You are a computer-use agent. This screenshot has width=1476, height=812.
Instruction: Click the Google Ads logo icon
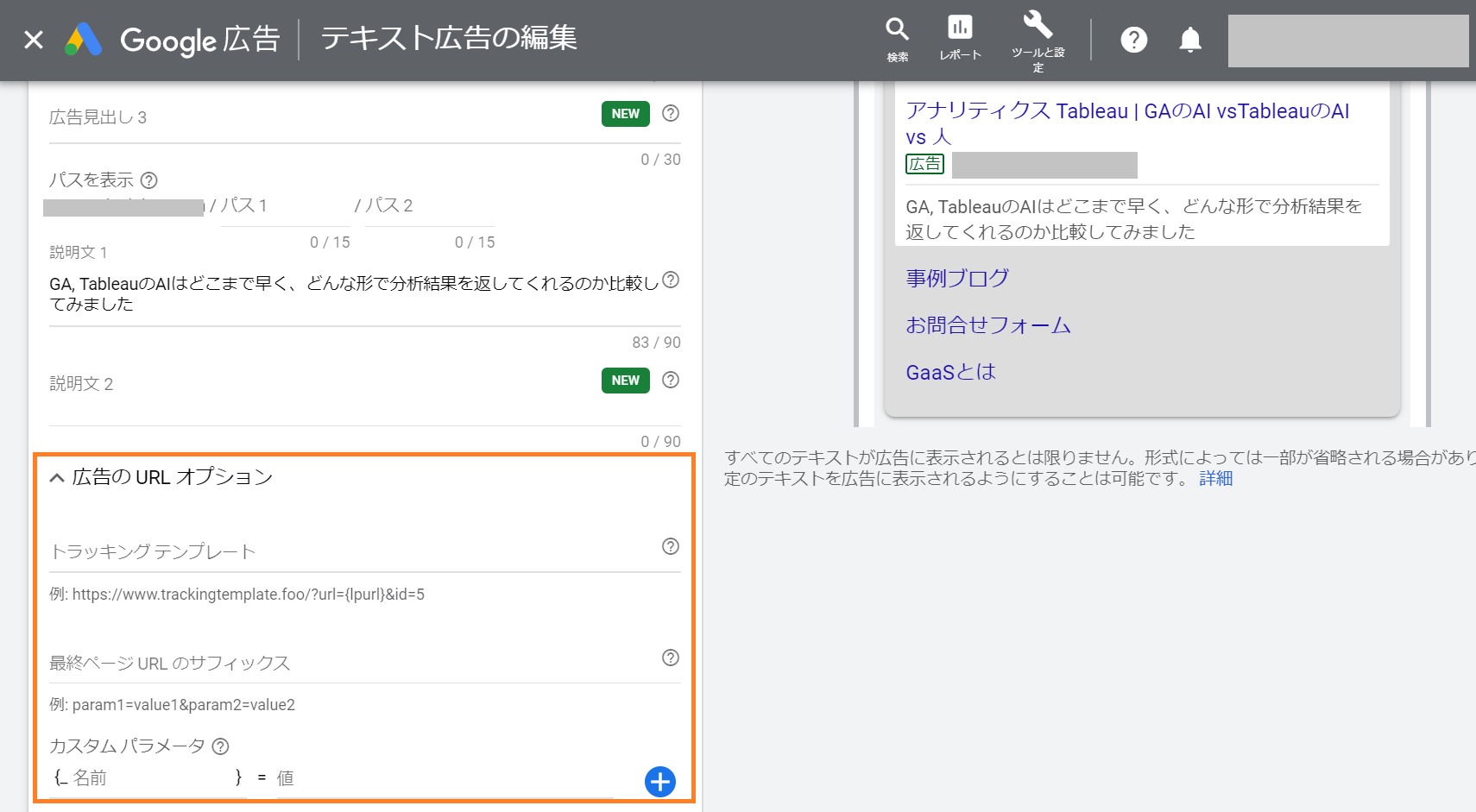(x=84, y=40)
